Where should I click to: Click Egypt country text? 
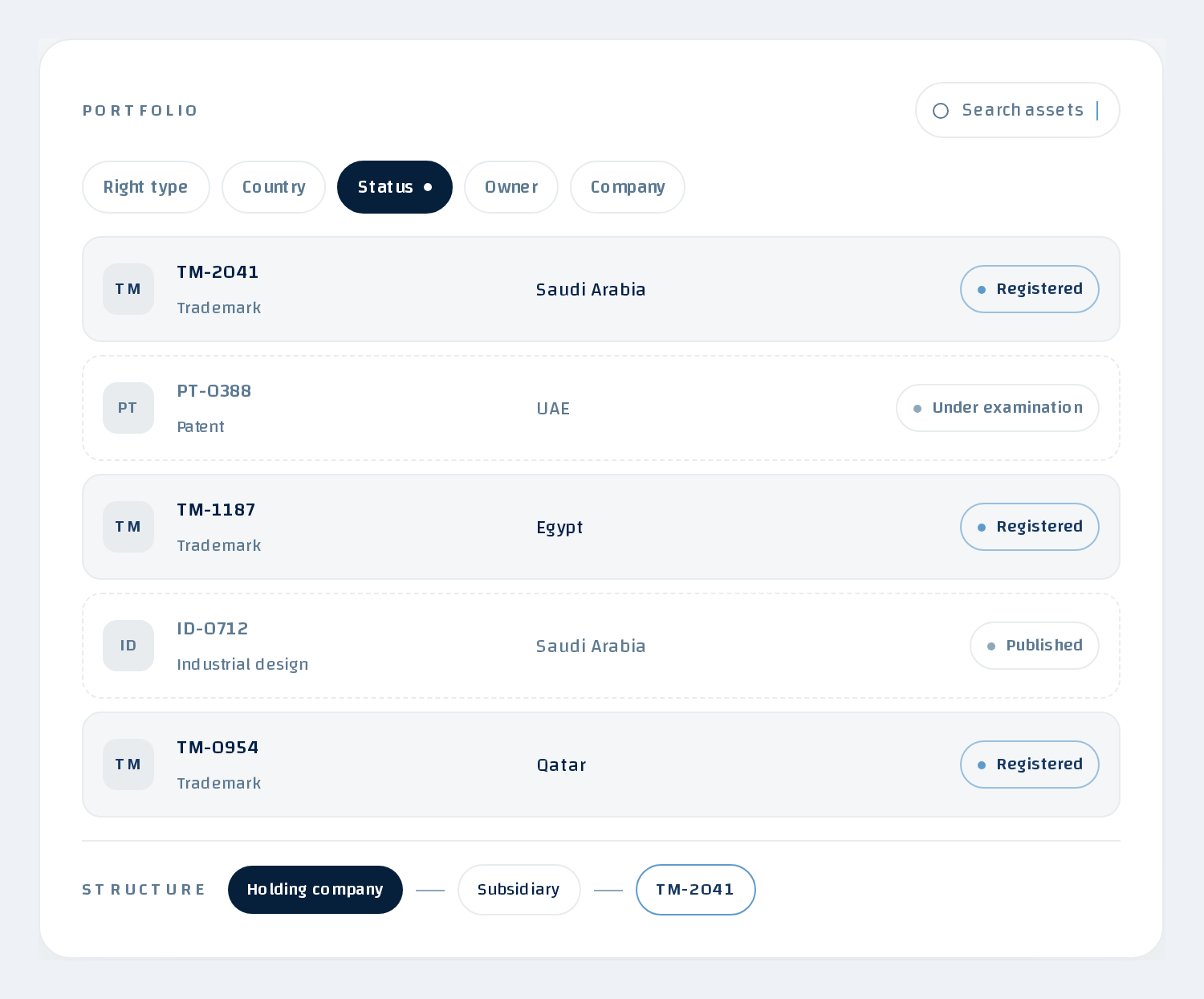559,528
